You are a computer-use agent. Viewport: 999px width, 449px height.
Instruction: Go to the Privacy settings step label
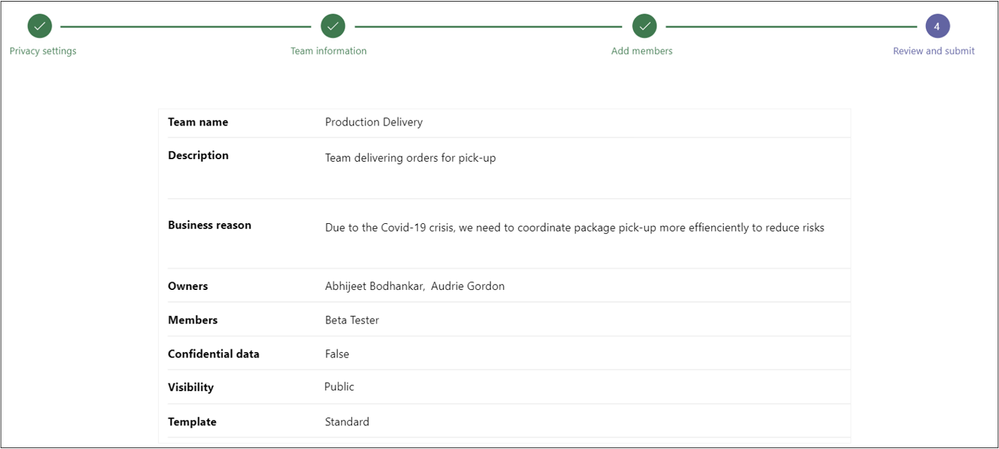click(43, 51)
